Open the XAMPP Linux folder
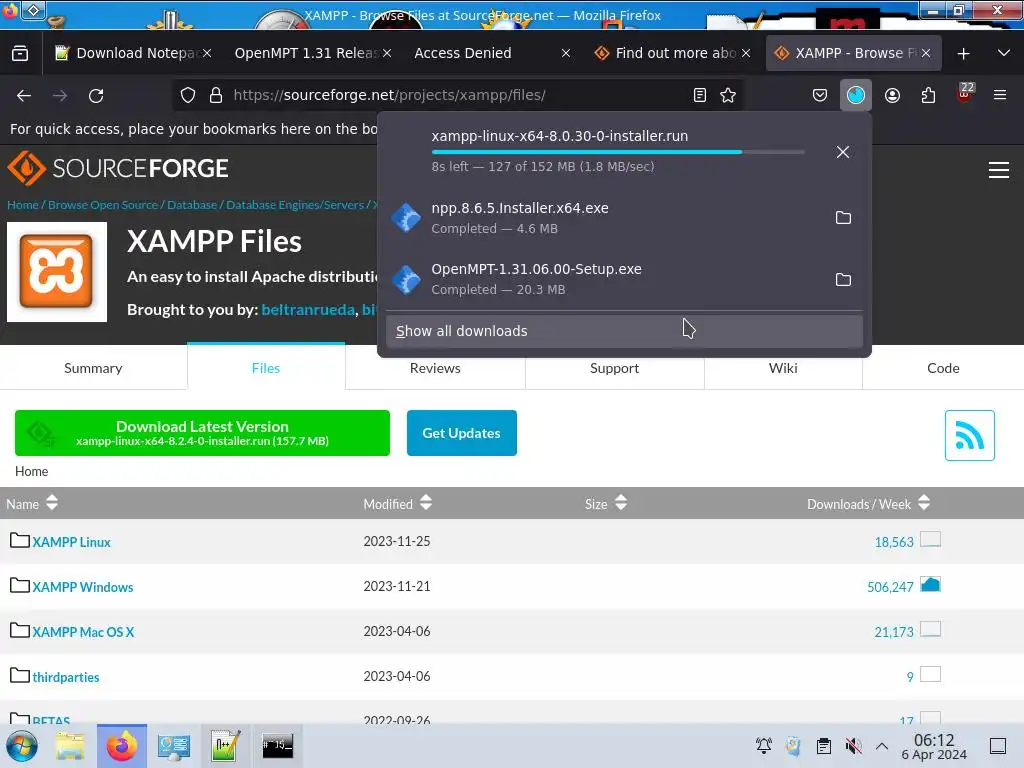1024x768 pixels. tap(71, 542)
